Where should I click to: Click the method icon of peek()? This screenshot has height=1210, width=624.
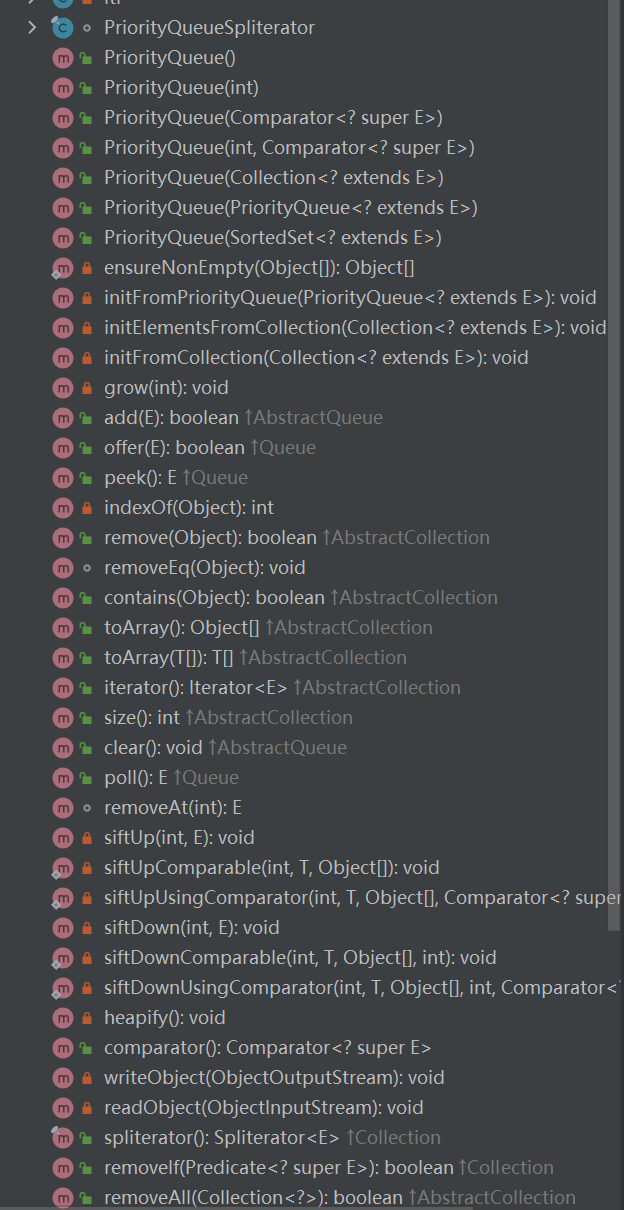tap(63, 478)
